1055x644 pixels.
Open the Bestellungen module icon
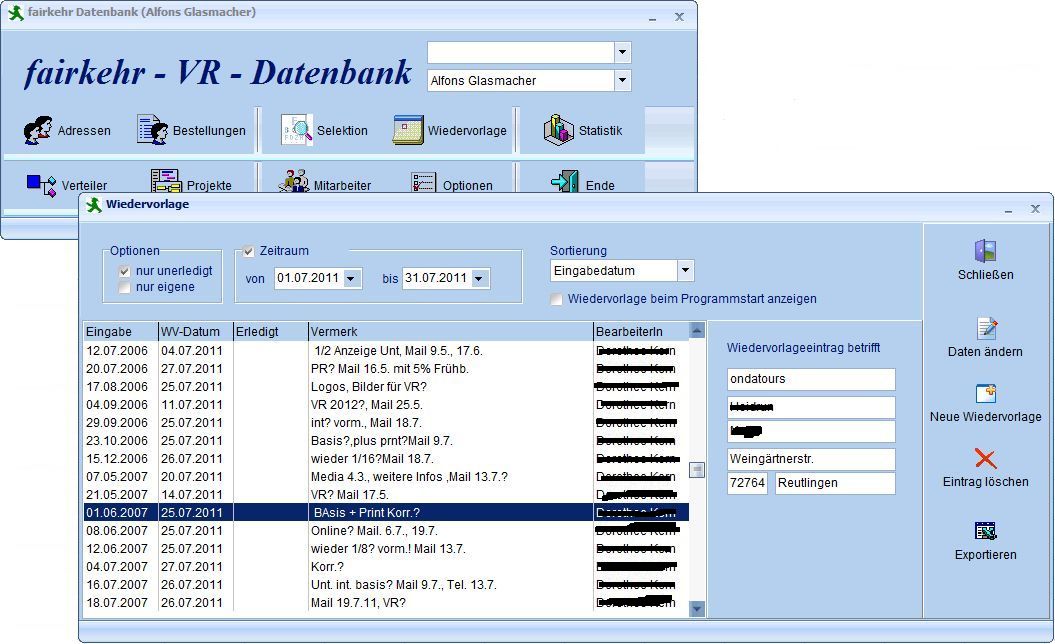click(153, 130)
